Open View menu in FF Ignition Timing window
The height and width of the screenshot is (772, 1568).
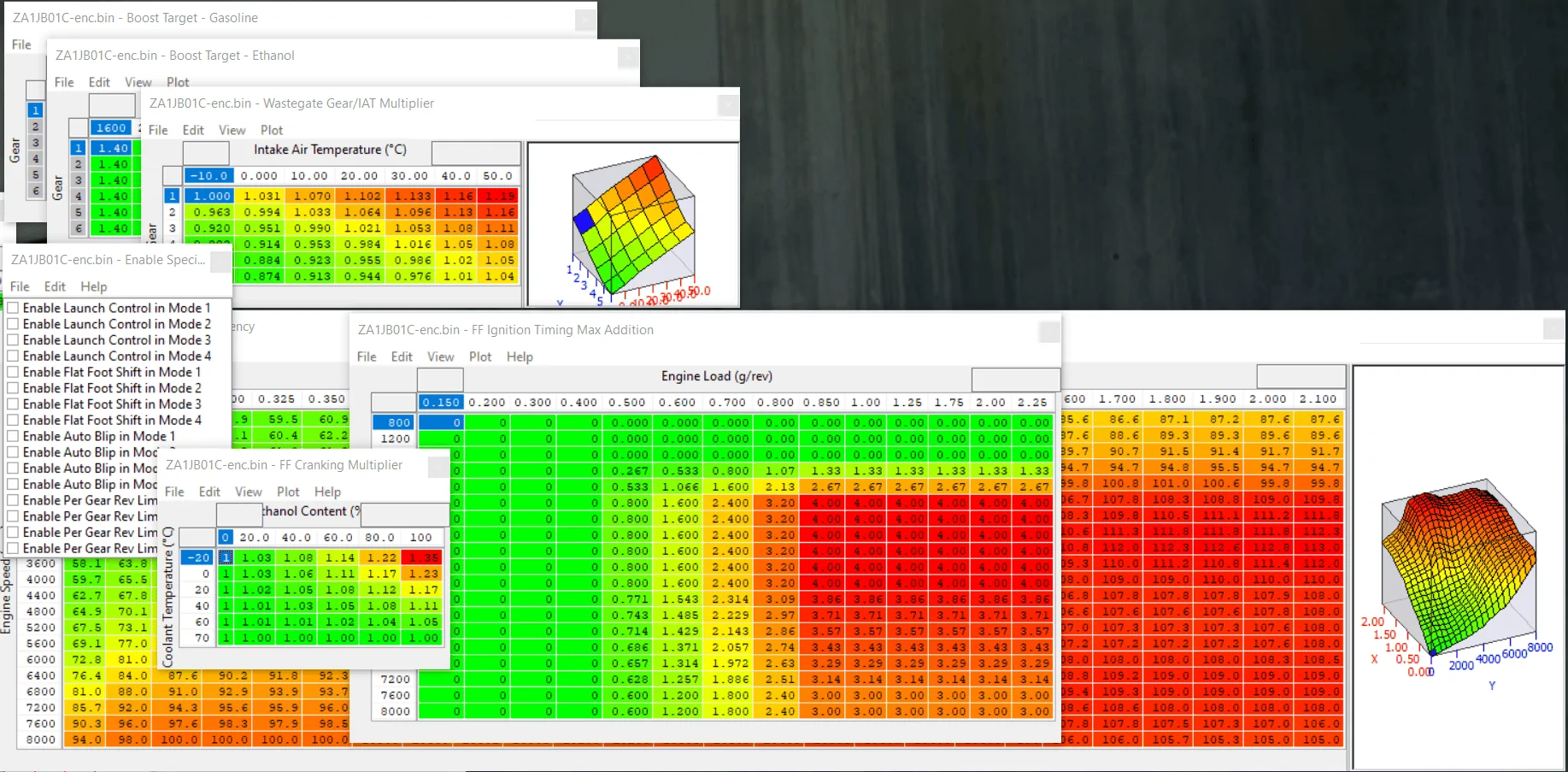[x=441, y=357]
